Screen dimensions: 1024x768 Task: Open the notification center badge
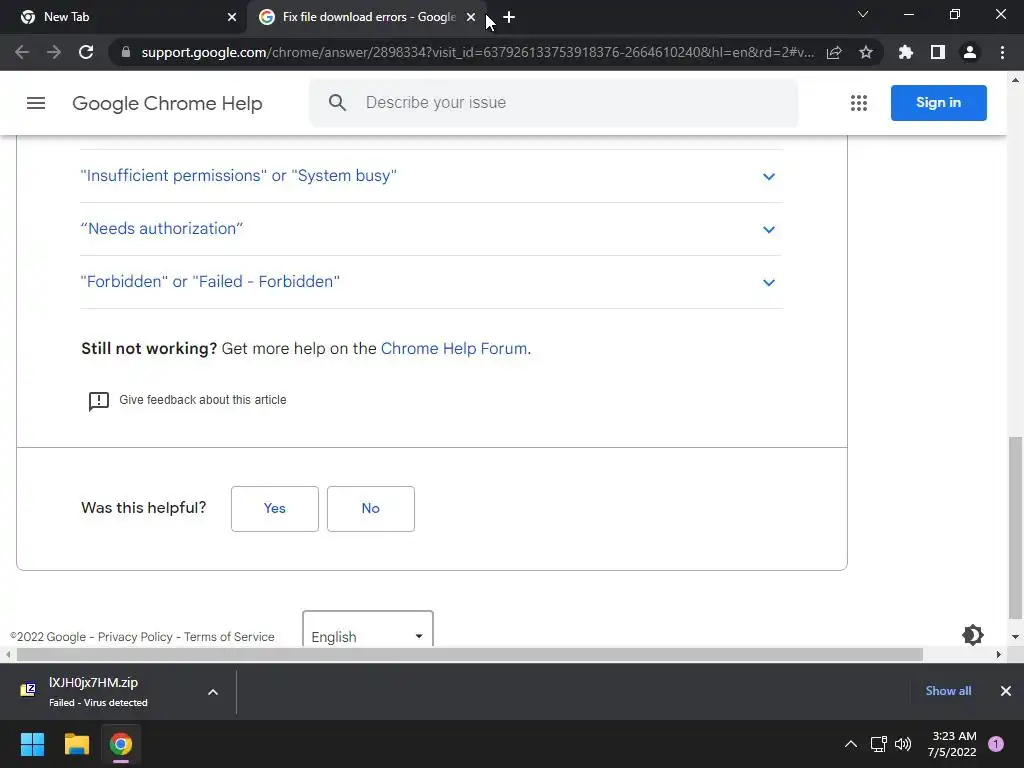(x=996, y=744)
